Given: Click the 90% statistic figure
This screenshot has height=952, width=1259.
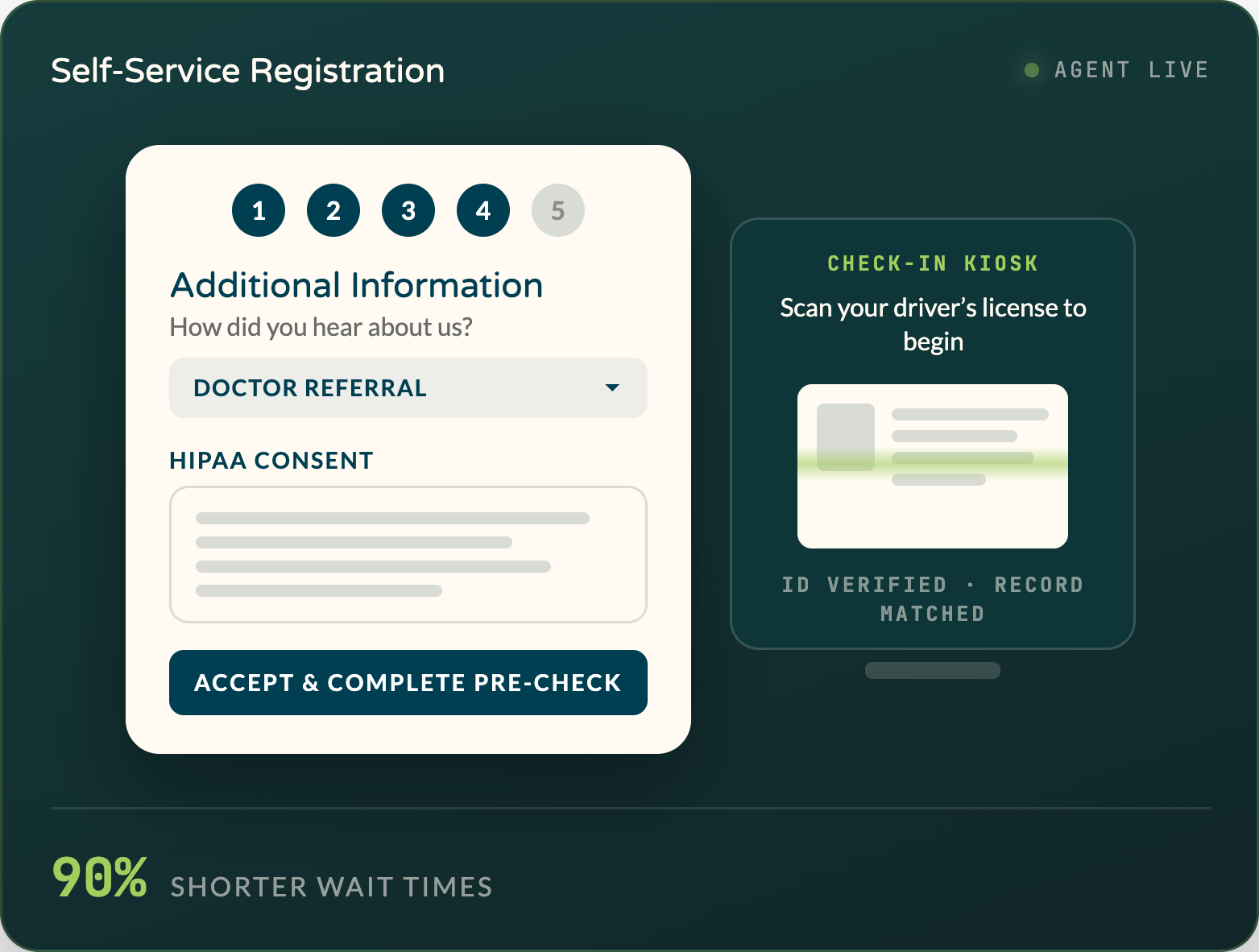Looking at the screenshot, I should click(100, 877).
